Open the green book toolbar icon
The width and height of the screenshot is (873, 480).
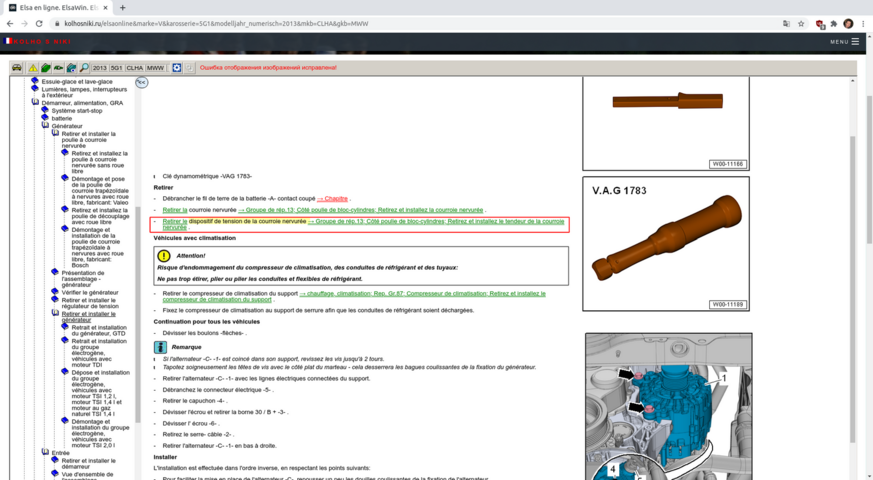(x=46, y=68)
